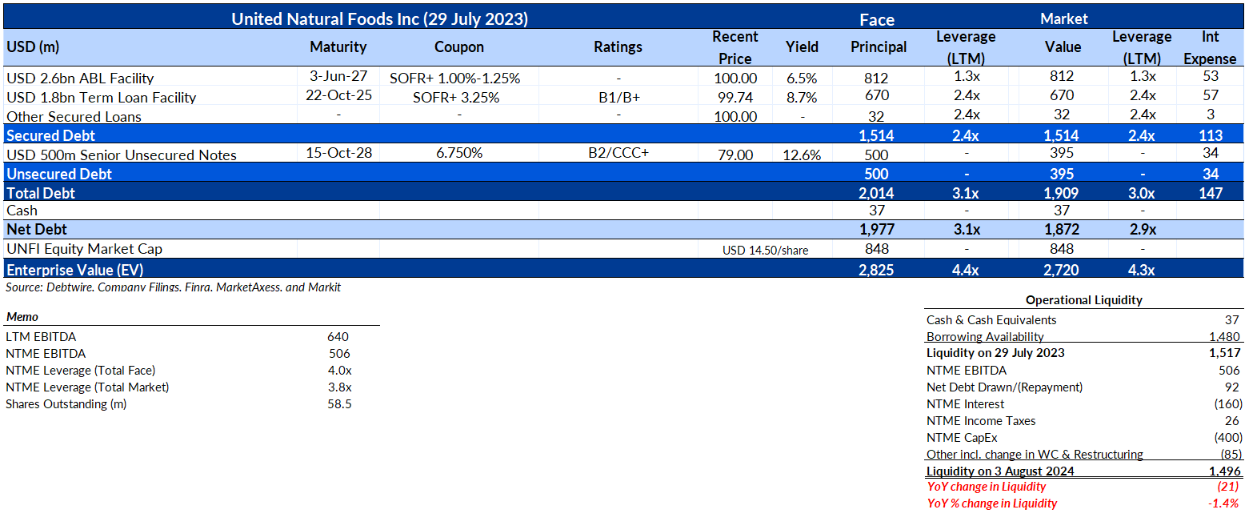Image resolution: width=1246 pixels, height=517 pixels.
Task: Select the USD 14.50/share price cell
Action: point(764,250)
